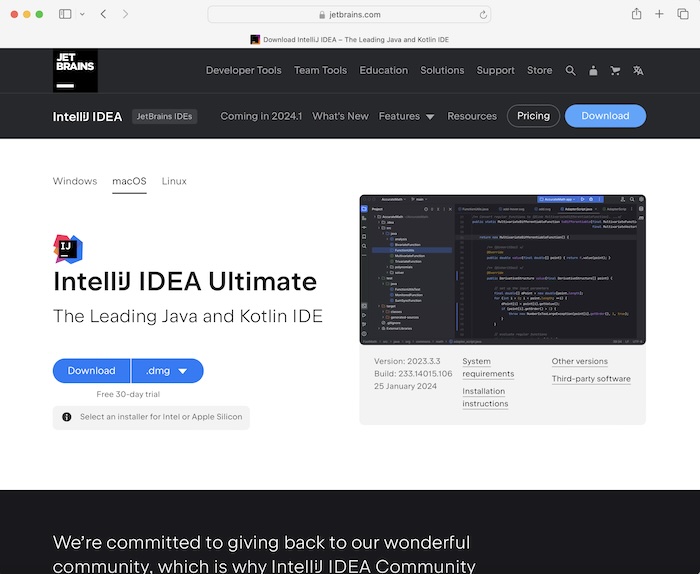Click the IntelliJ IDEA product title link
This screenshot has width=700, height=574.
[88, 116]
